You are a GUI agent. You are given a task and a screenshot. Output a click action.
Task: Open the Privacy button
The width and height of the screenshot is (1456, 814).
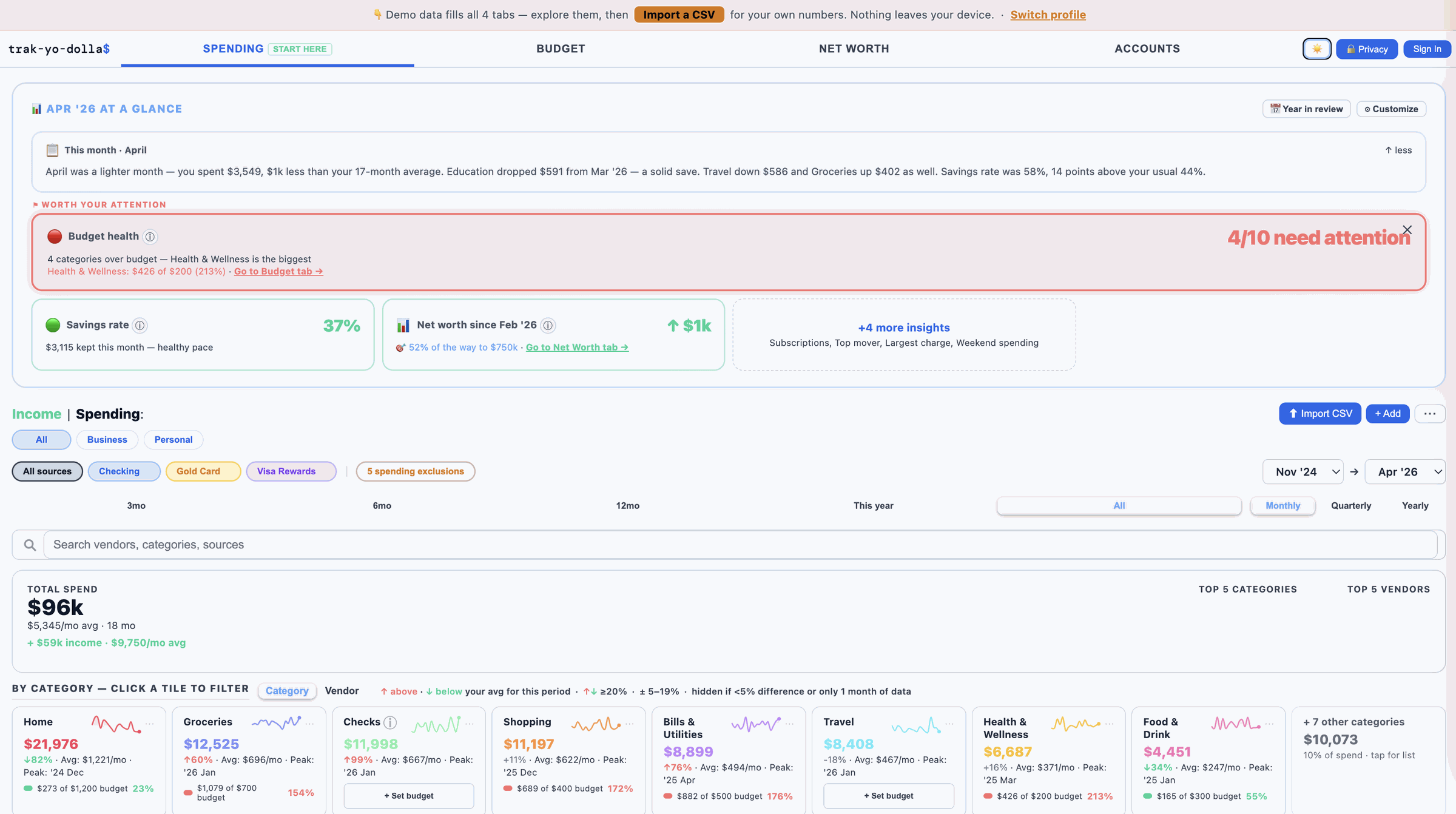pyautogui.click(x=1367, y=49)
